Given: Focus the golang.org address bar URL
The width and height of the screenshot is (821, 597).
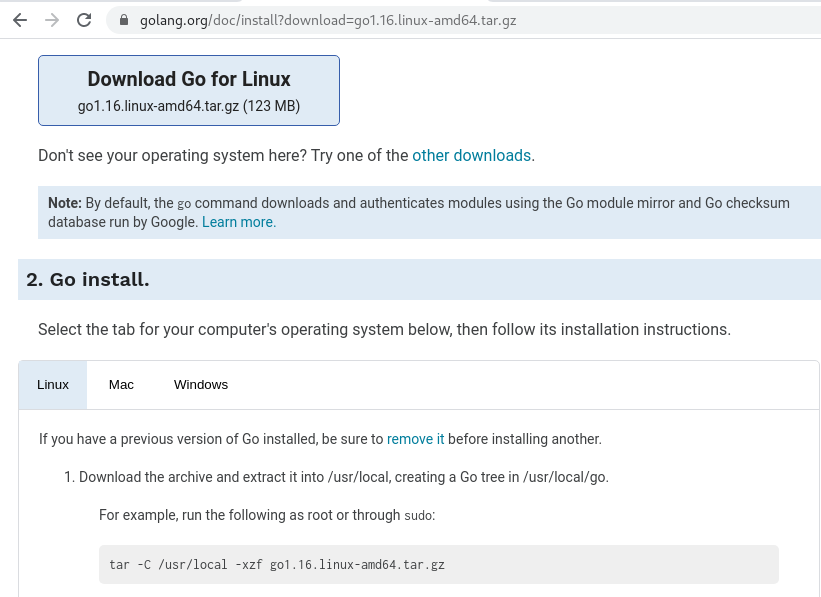Looking at the screenshot, I should 328,20.
